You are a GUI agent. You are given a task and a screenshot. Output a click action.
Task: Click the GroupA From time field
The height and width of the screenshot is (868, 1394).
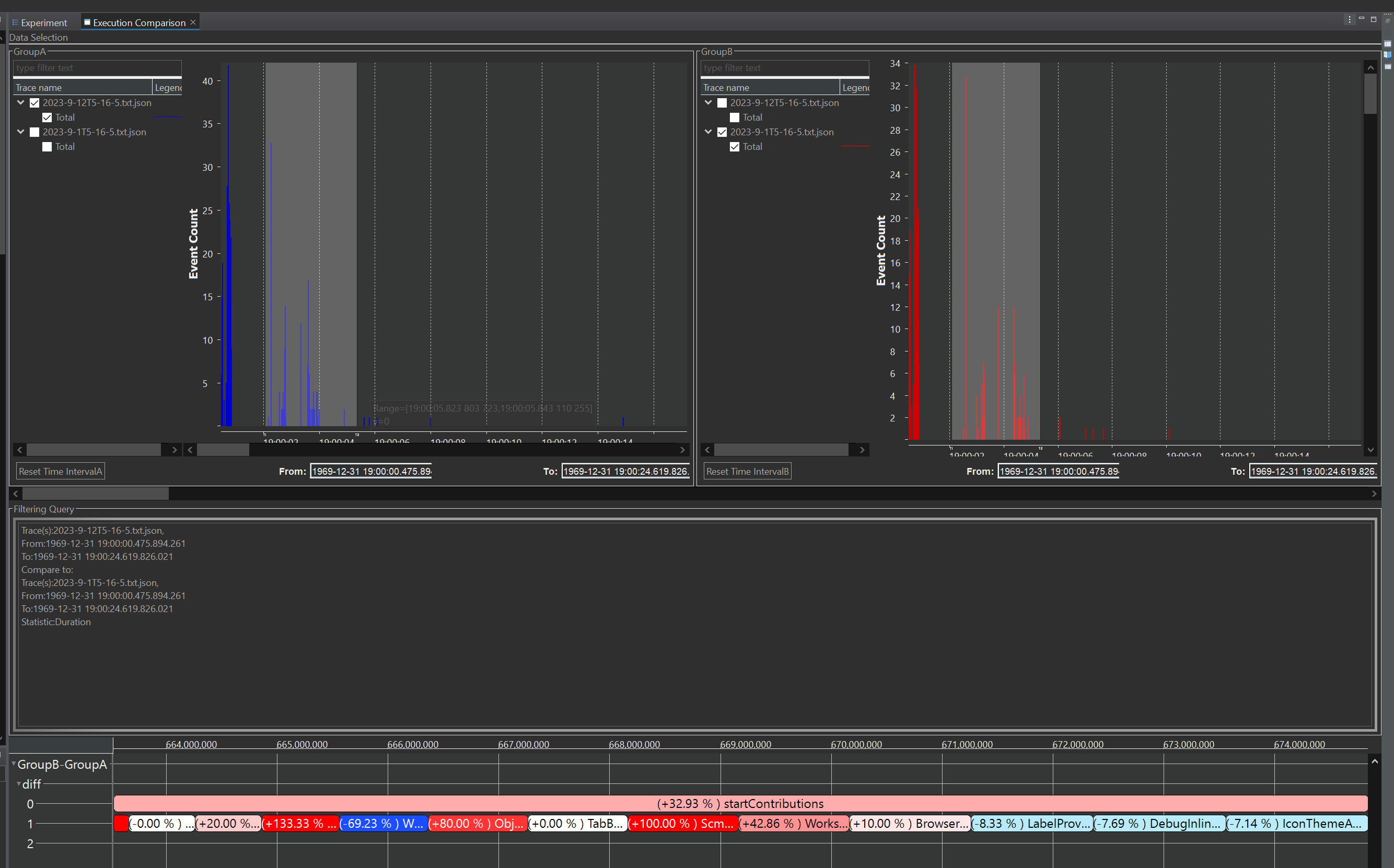coord(371,471)
